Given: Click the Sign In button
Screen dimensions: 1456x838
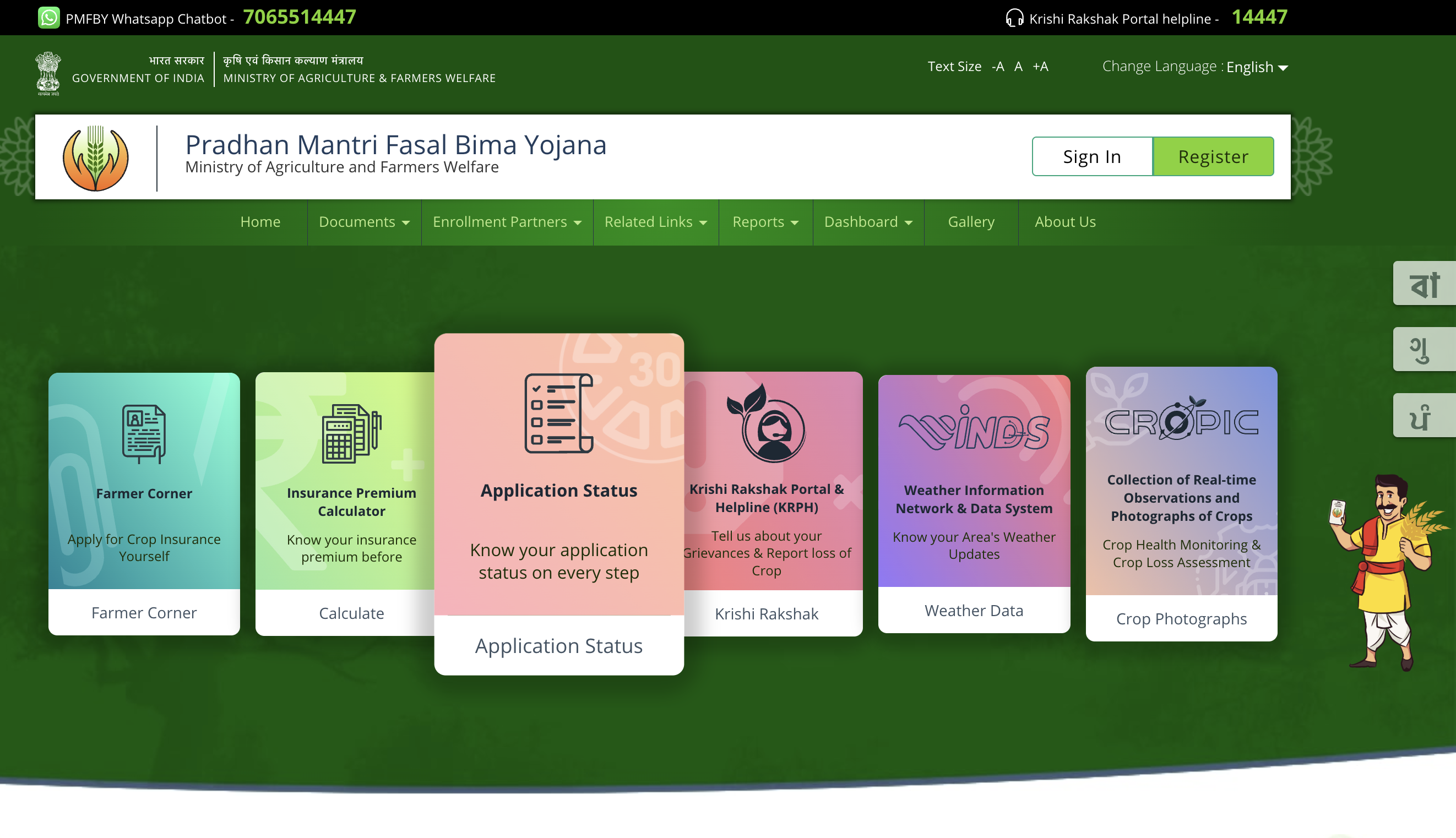Looking at the screenshot, I should 1093,156.
